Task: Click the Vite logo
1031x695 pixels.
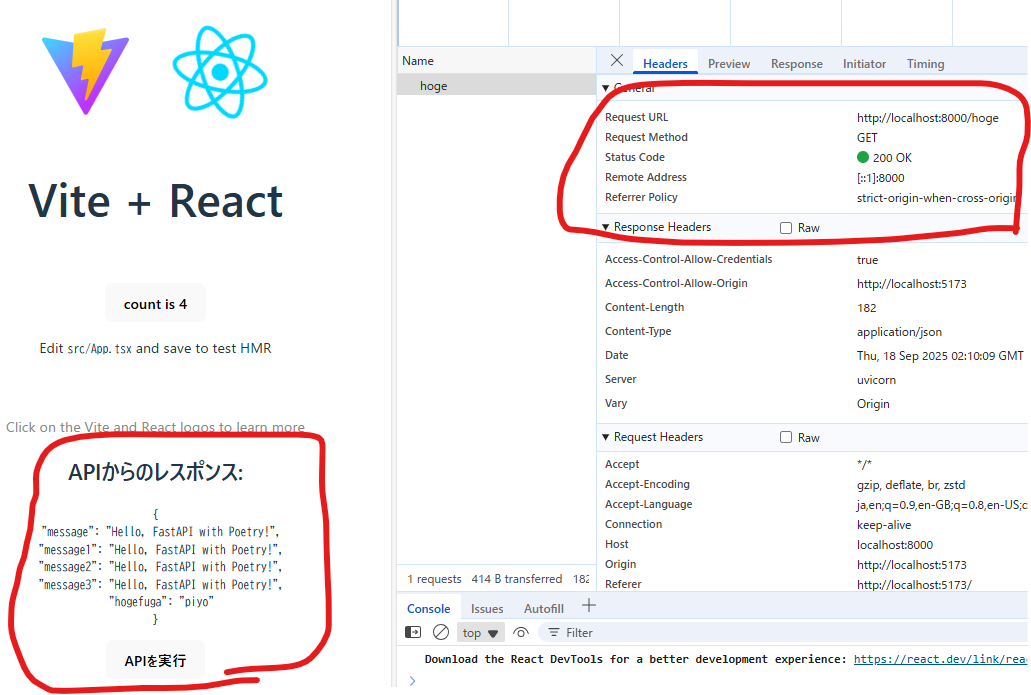Action: point(85,71)
